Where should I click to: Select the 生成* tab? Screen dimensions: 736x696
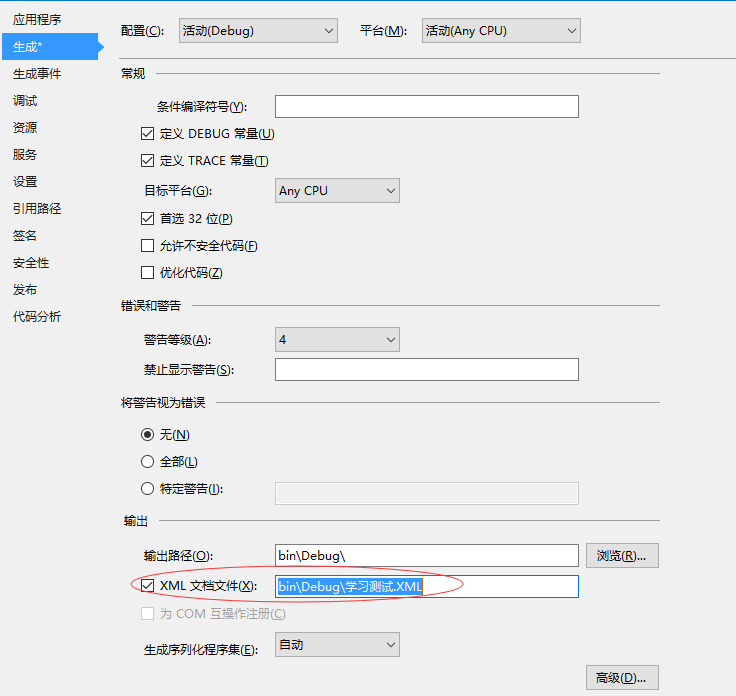[50, 46]
